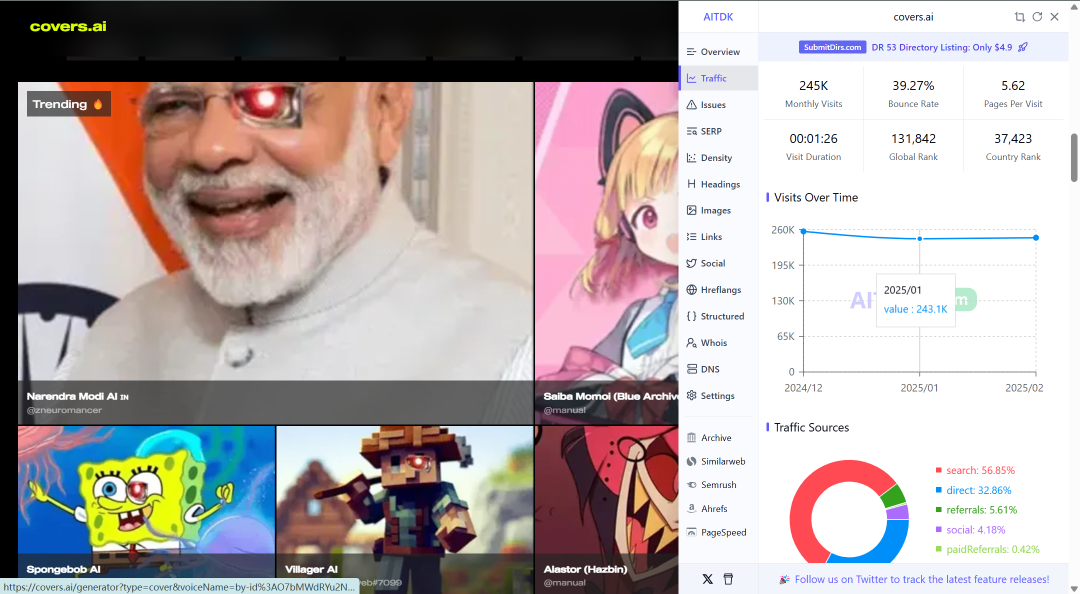The image size is (1080, 594).
Task: Click the panel vertical scrollbar thumb
Action: point(1074,158)
